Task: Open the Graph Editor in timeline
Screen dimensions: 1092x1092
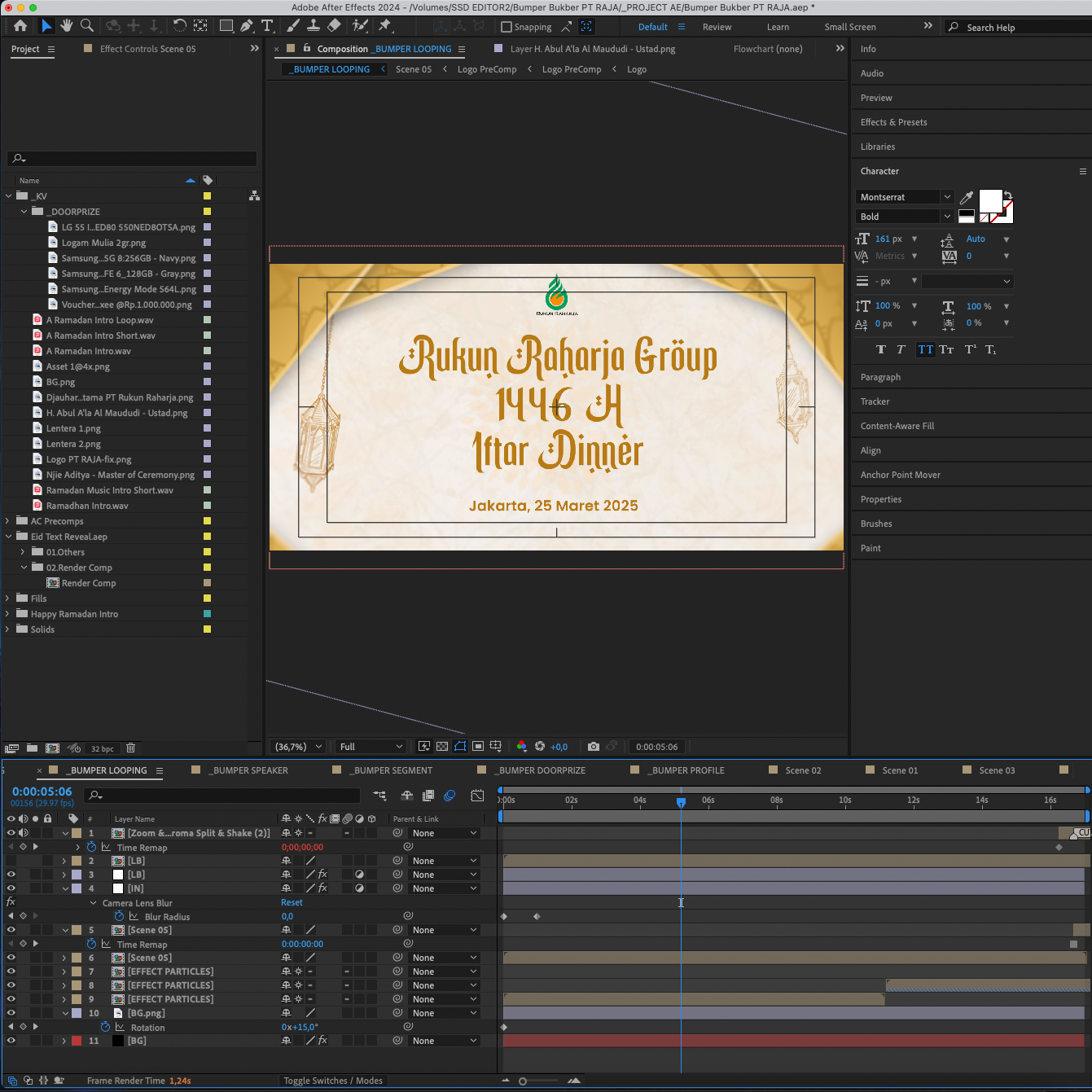Action: pos(477,796)
